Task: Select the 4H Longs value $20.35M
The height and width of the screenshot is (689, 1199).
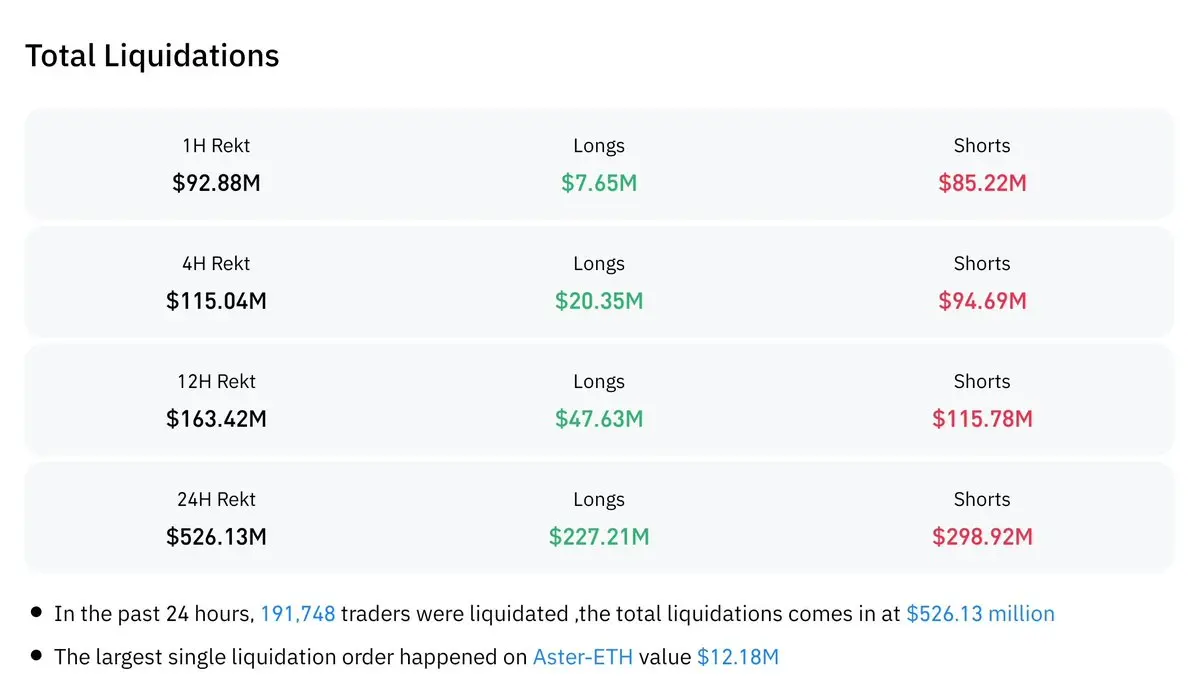Action: click(598, 301)
